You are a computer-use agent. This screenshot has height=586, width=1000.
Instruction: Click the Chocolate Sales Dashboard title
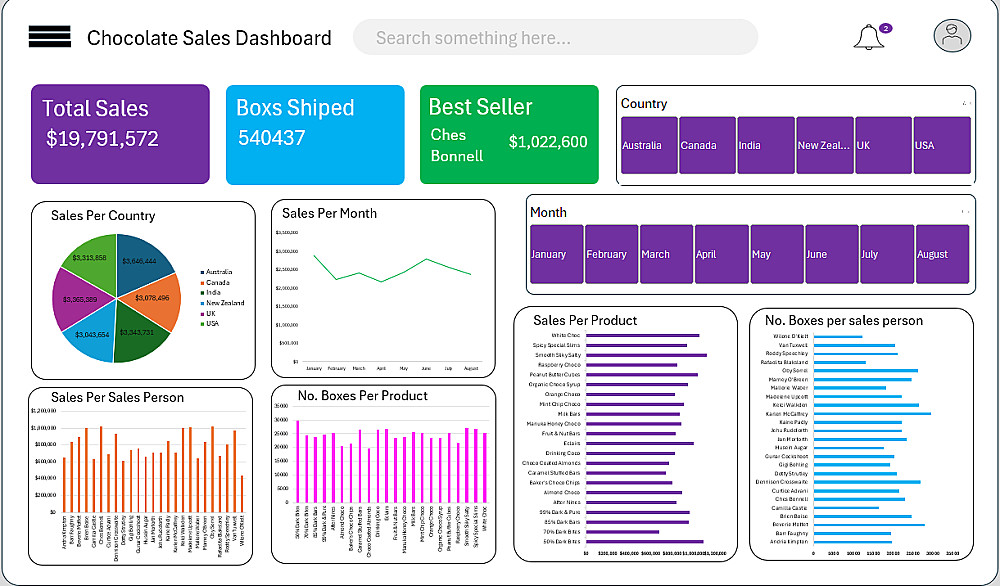209,39
